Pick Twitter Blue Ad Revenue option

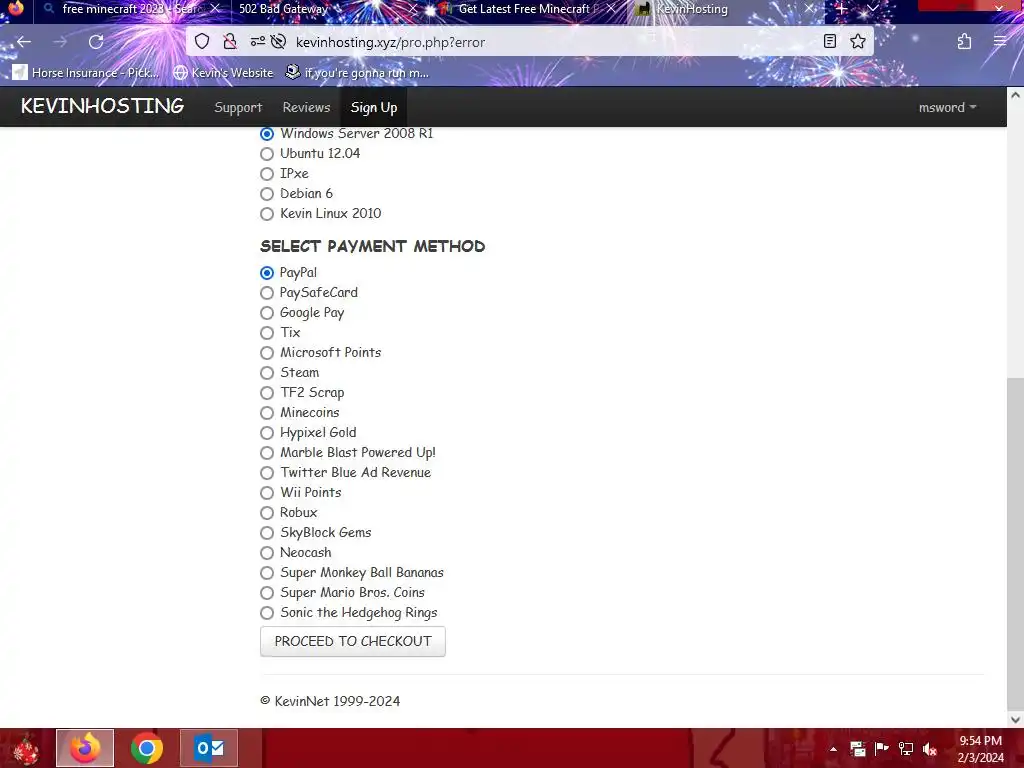[x=266, y=473]
